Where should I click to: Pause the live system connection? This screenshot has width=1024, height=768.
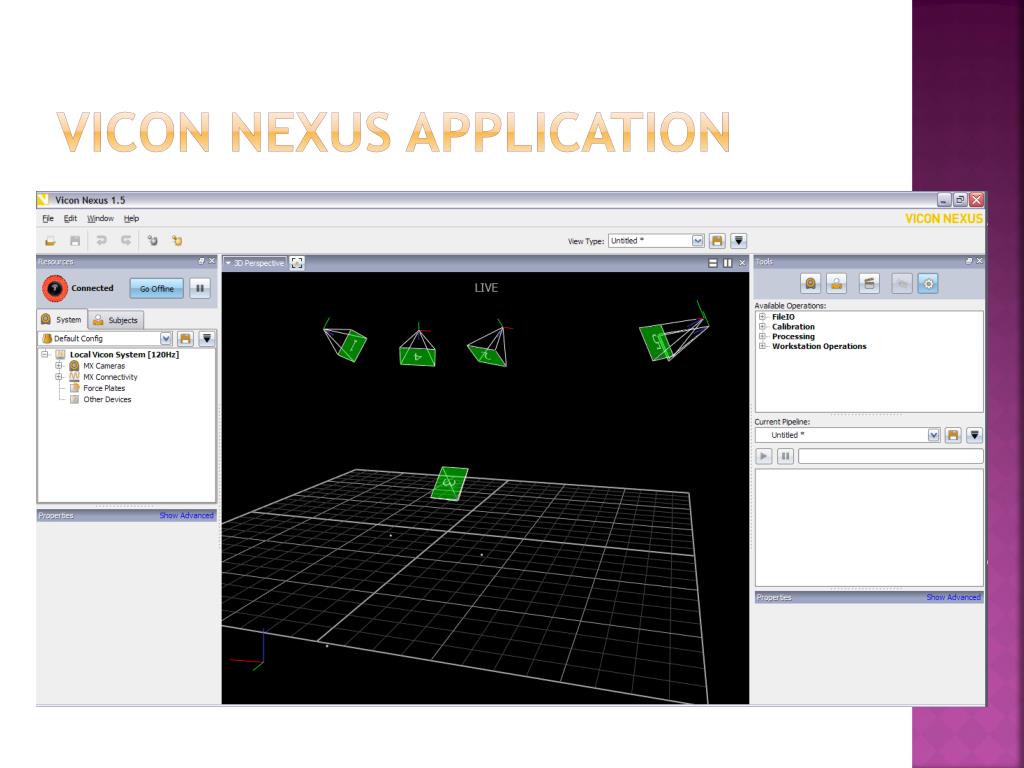(x=200, y=288)
